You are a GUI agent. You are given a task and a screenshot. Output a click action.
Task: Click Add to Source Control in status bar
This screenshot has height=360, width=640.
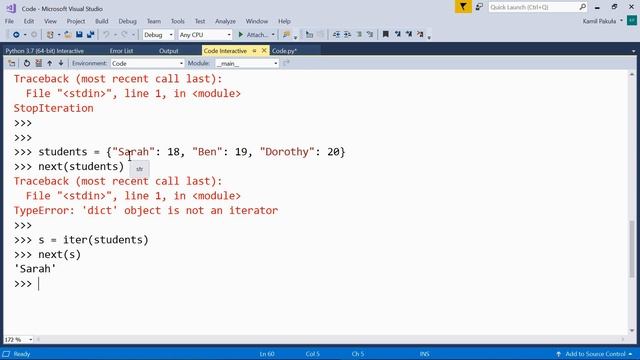click(x=595, y=354)
